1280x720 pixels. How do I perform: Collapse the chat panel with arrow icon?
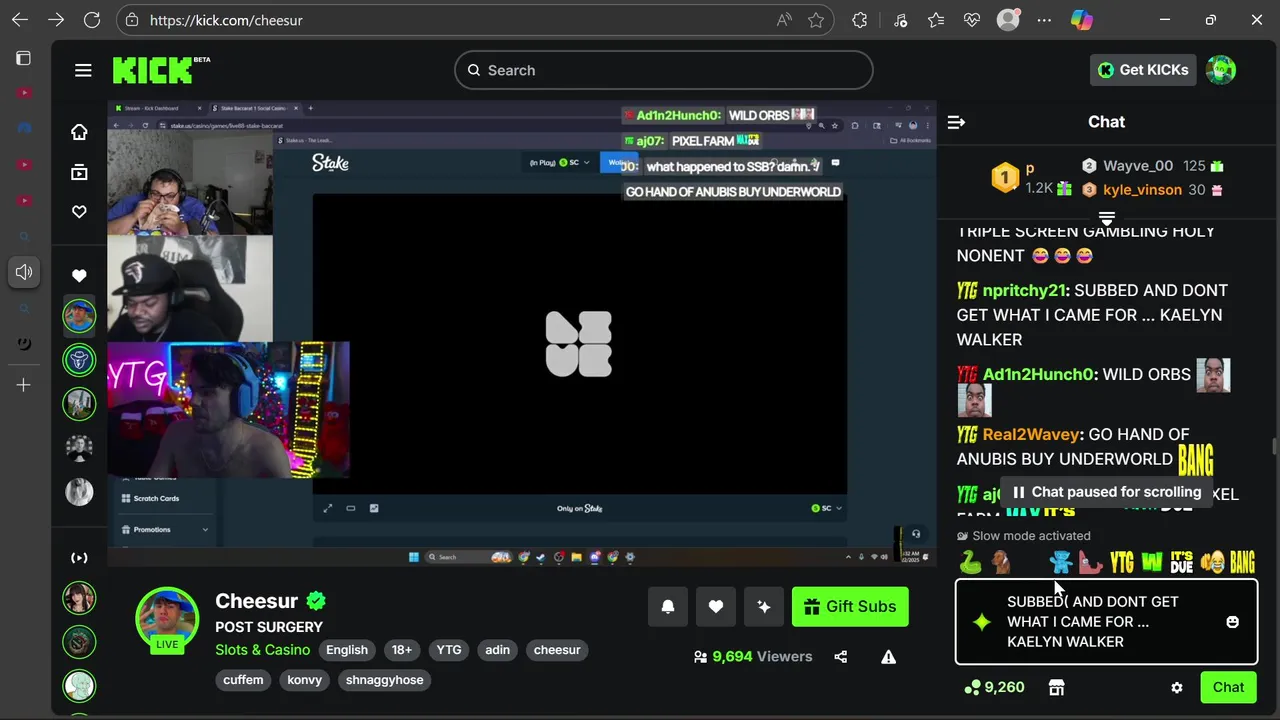[x=956, y=122]
